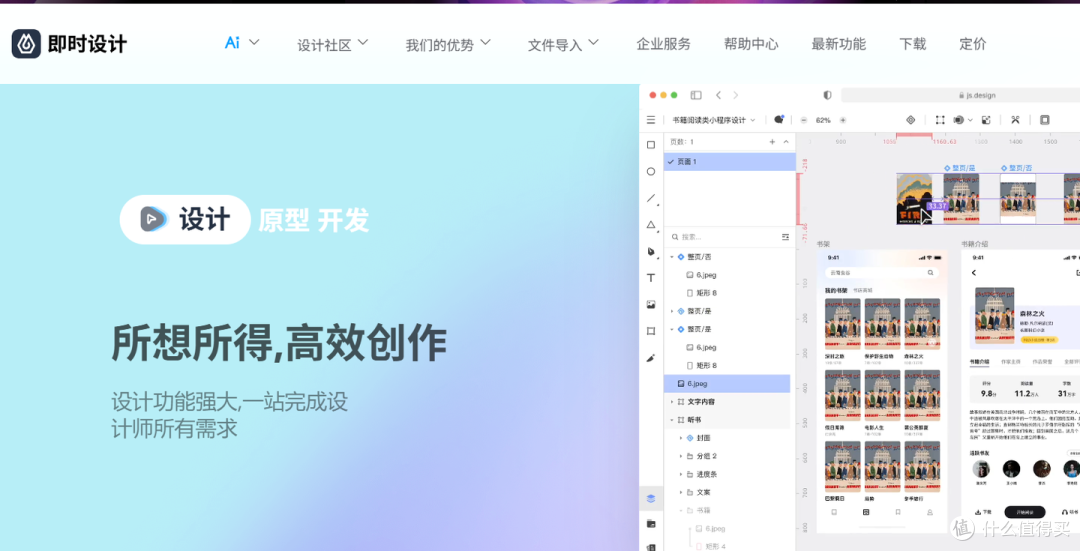This screenshot has height=551, width=1080.
Task: Click the half-shaded shield icon beside address bar
Action: point(827,95)
